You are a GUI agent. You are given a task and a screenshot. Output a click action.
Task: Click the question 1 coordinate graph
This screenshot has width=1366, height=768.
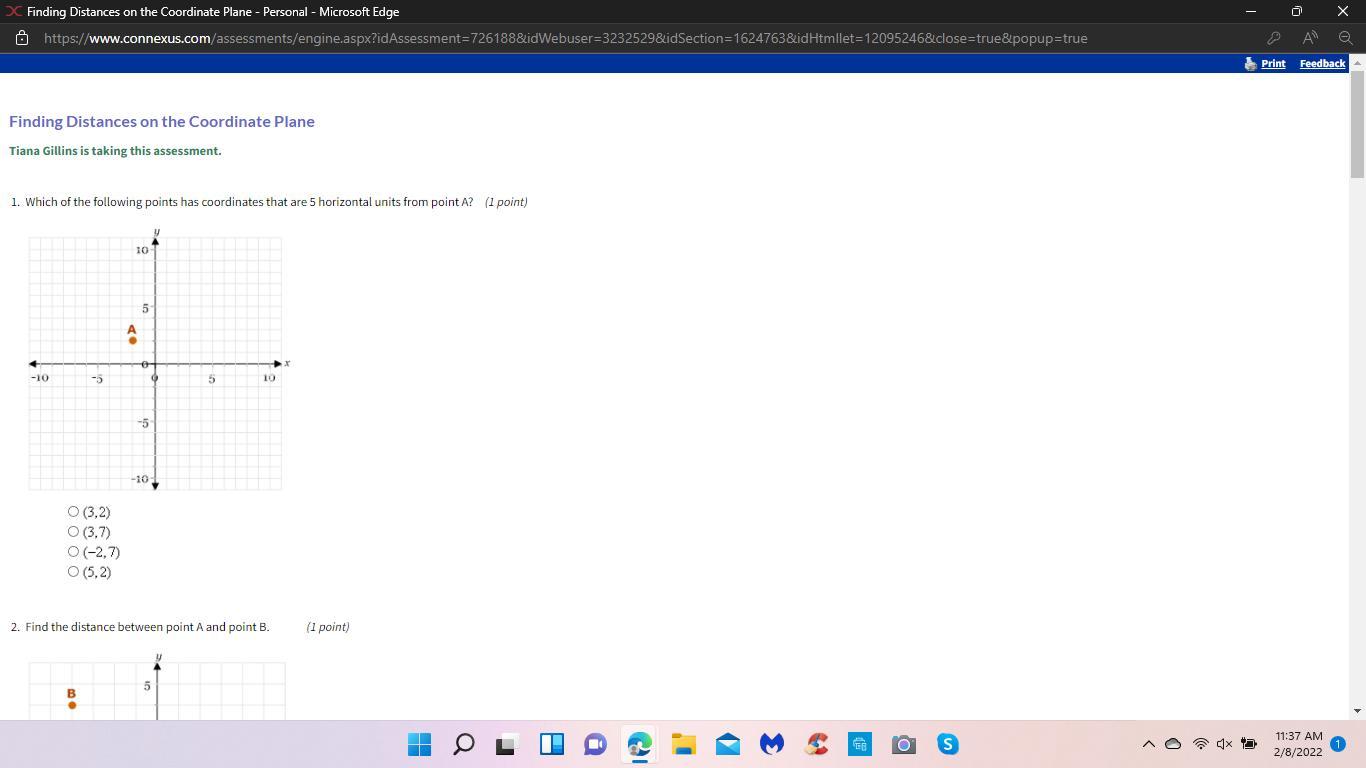coord(158,361)
